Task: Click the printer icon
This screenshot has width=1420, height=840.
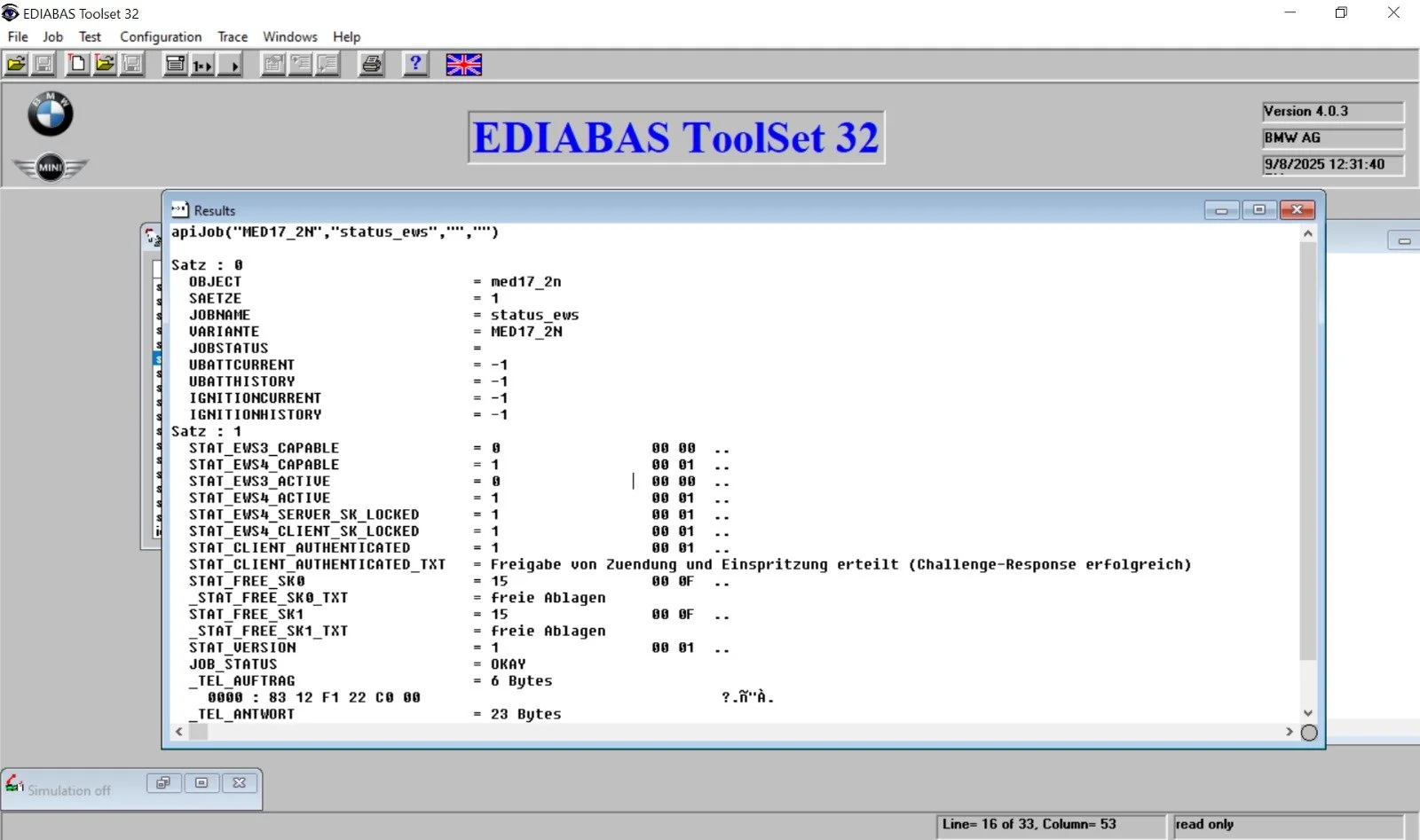Action: point(371,64)
